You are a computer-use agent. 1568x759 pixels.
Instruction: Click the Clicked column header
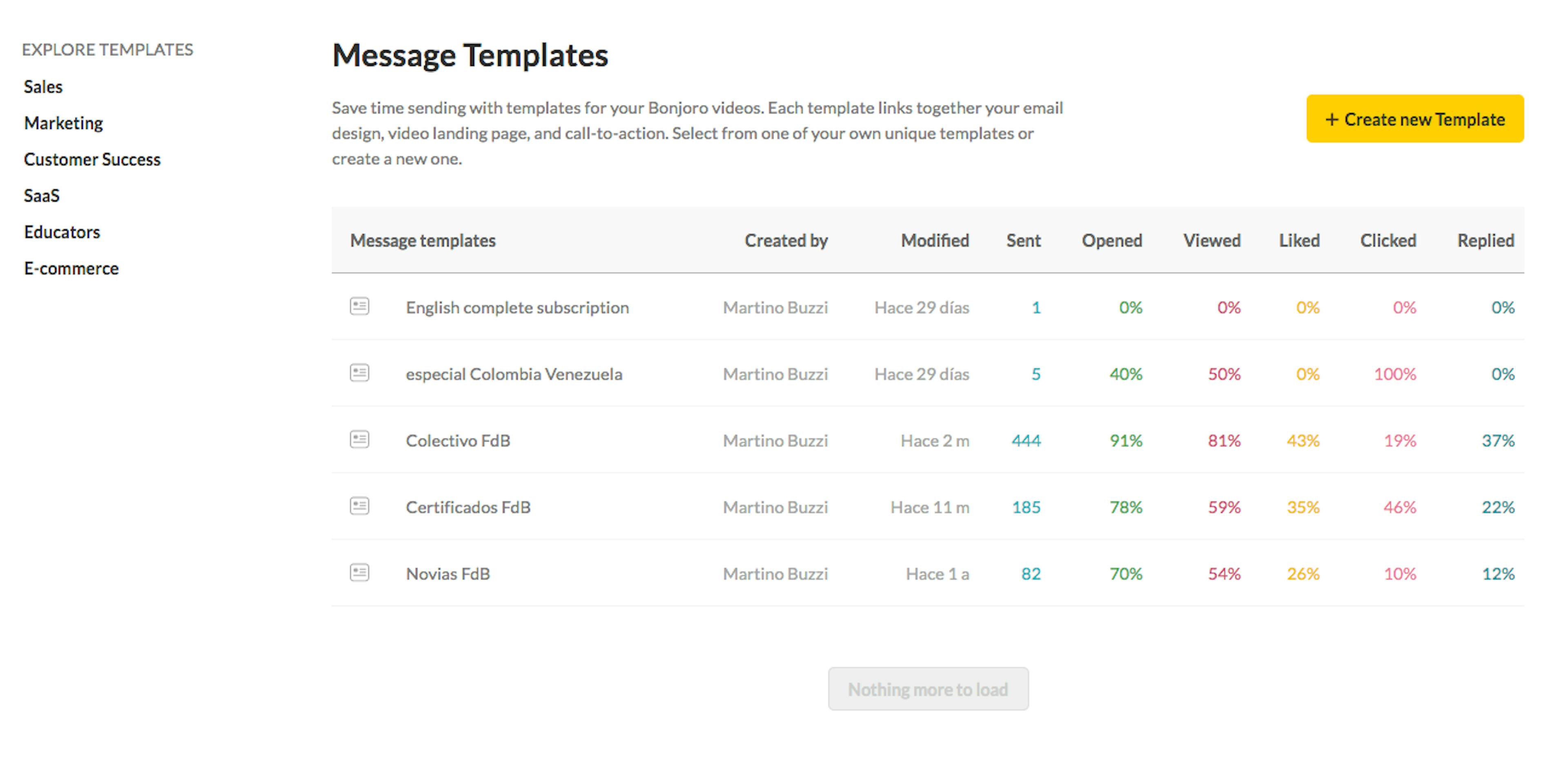pos(1388,240)
